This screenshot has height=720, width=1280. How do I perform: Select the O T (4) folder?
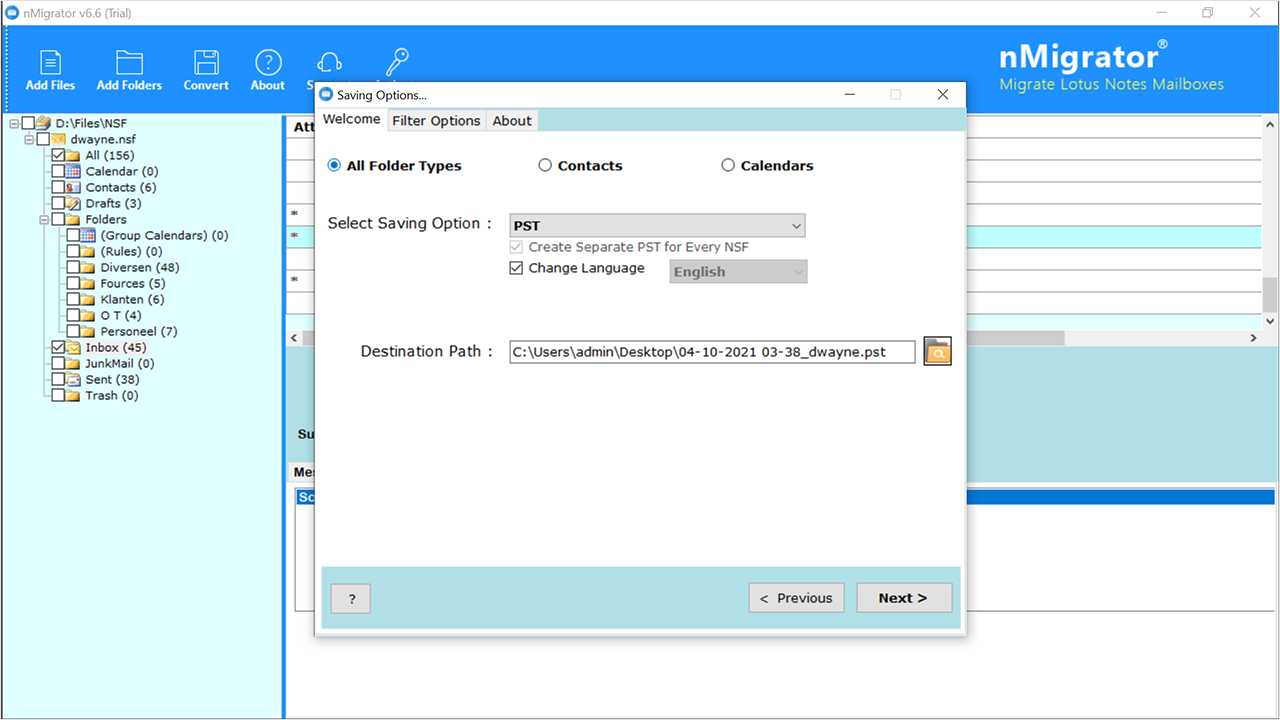point(121,315)
